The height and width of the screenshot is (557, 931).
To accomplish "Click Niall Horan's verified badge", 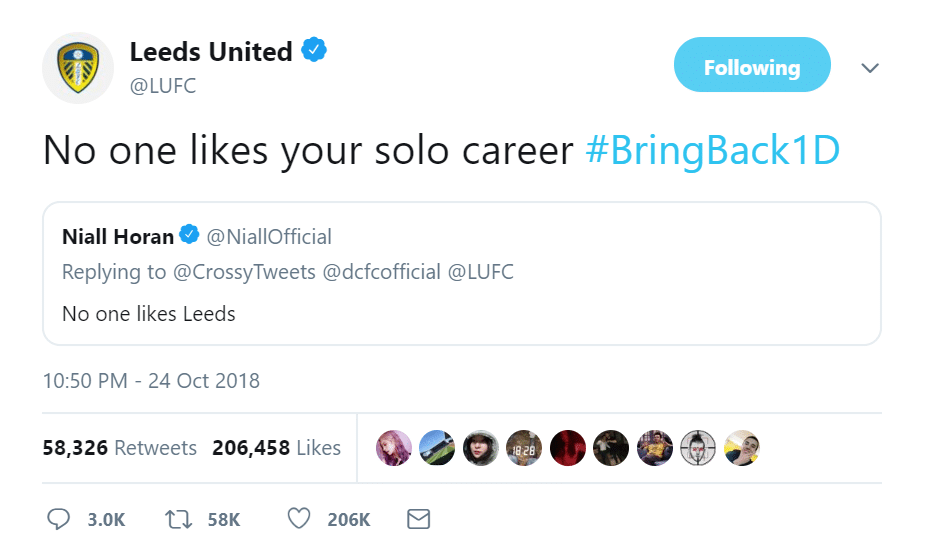I will pyautogui.click(x=189, y=236).
